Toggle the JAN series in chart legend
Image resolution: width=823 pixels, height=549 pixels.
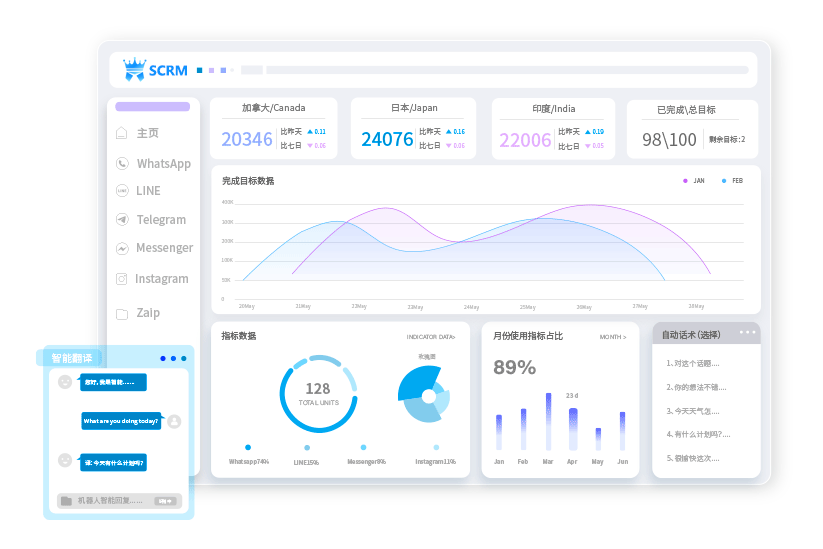[x=685, y=181]
